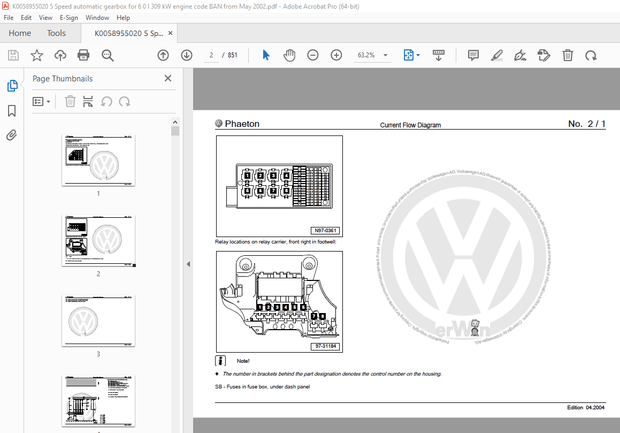The image size is (620, 433).
Task: Select page 1 thumbnail
Action: point(98,160)
